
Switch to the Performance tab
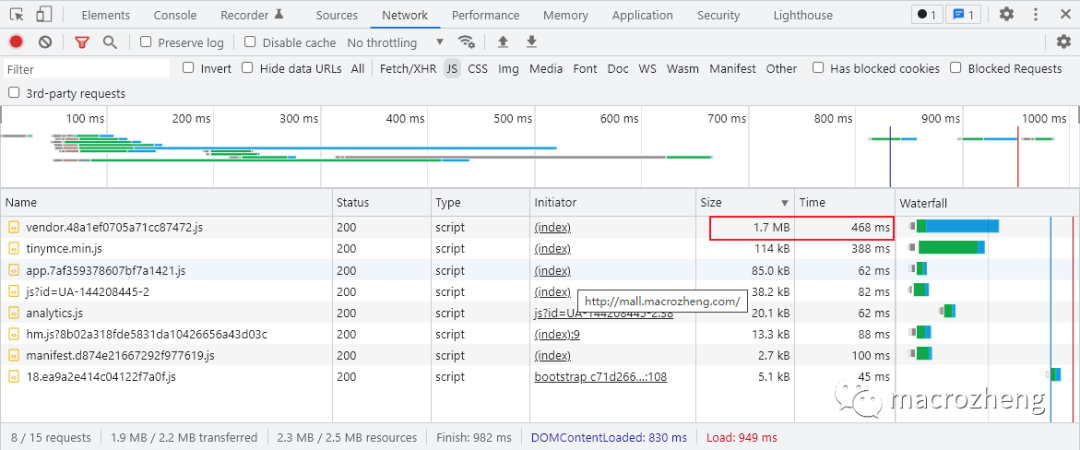485,15
